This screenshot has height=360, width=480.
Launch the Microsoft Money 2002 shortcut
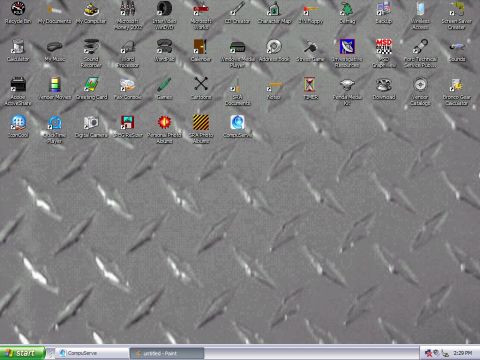coord(128,9)
